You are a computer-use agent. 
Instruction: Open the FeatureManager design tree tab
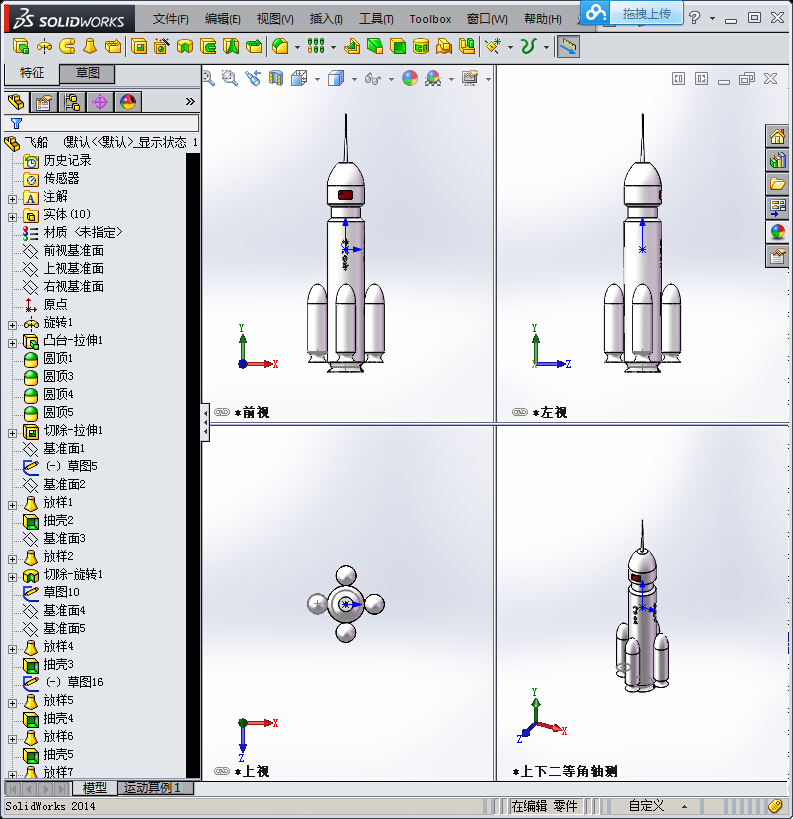pos(16,101)
